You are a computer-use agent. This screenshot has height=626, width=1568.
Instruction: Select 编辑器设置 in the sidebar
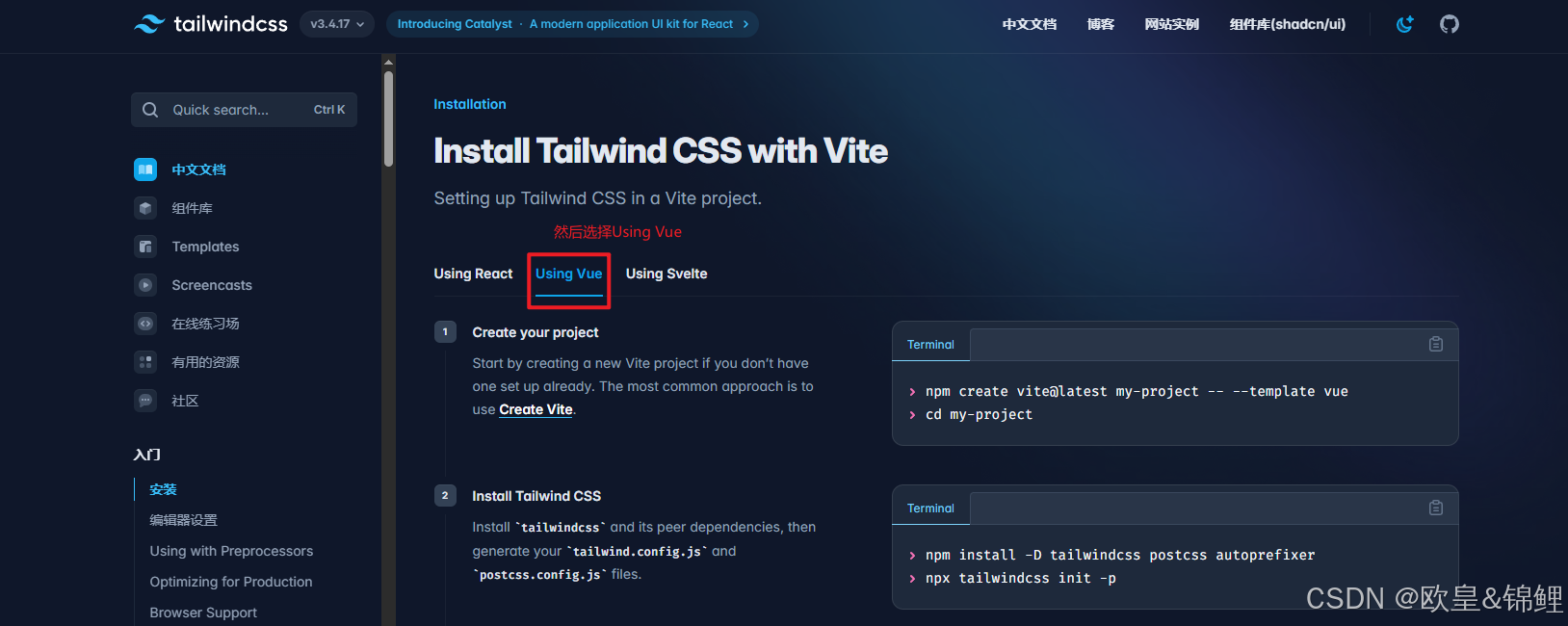[183, 520]
